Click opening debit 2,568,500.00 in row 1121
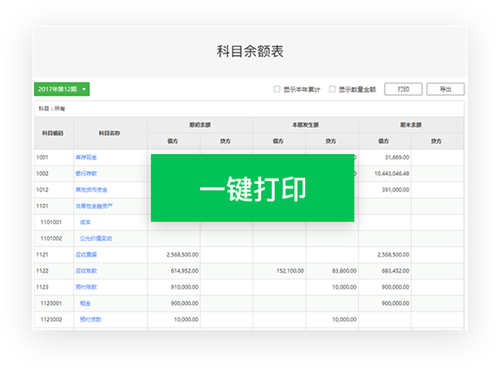Screen dimensions: 500x369 [x=182, y=255]
